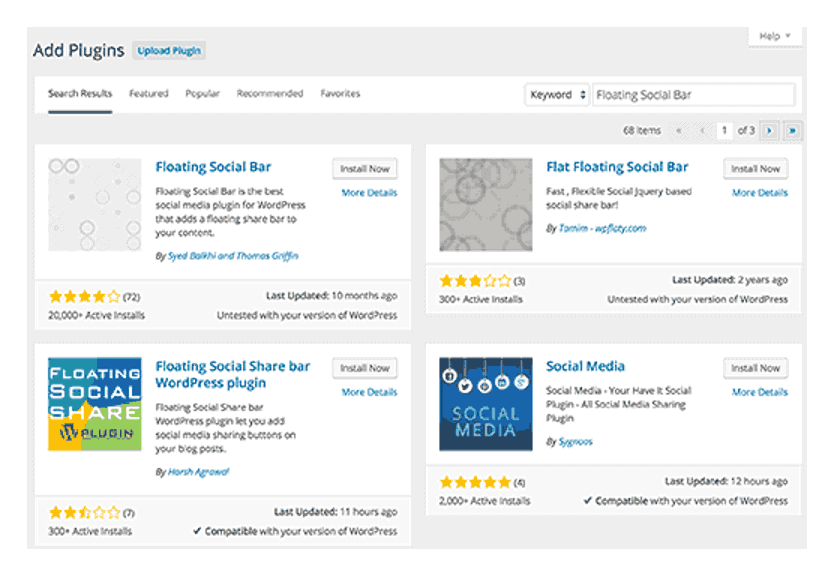This screenshot has width=832, height=573.
Task: Focus the plugin search field containing Floating Social Bar
Action: click(694, 95)
